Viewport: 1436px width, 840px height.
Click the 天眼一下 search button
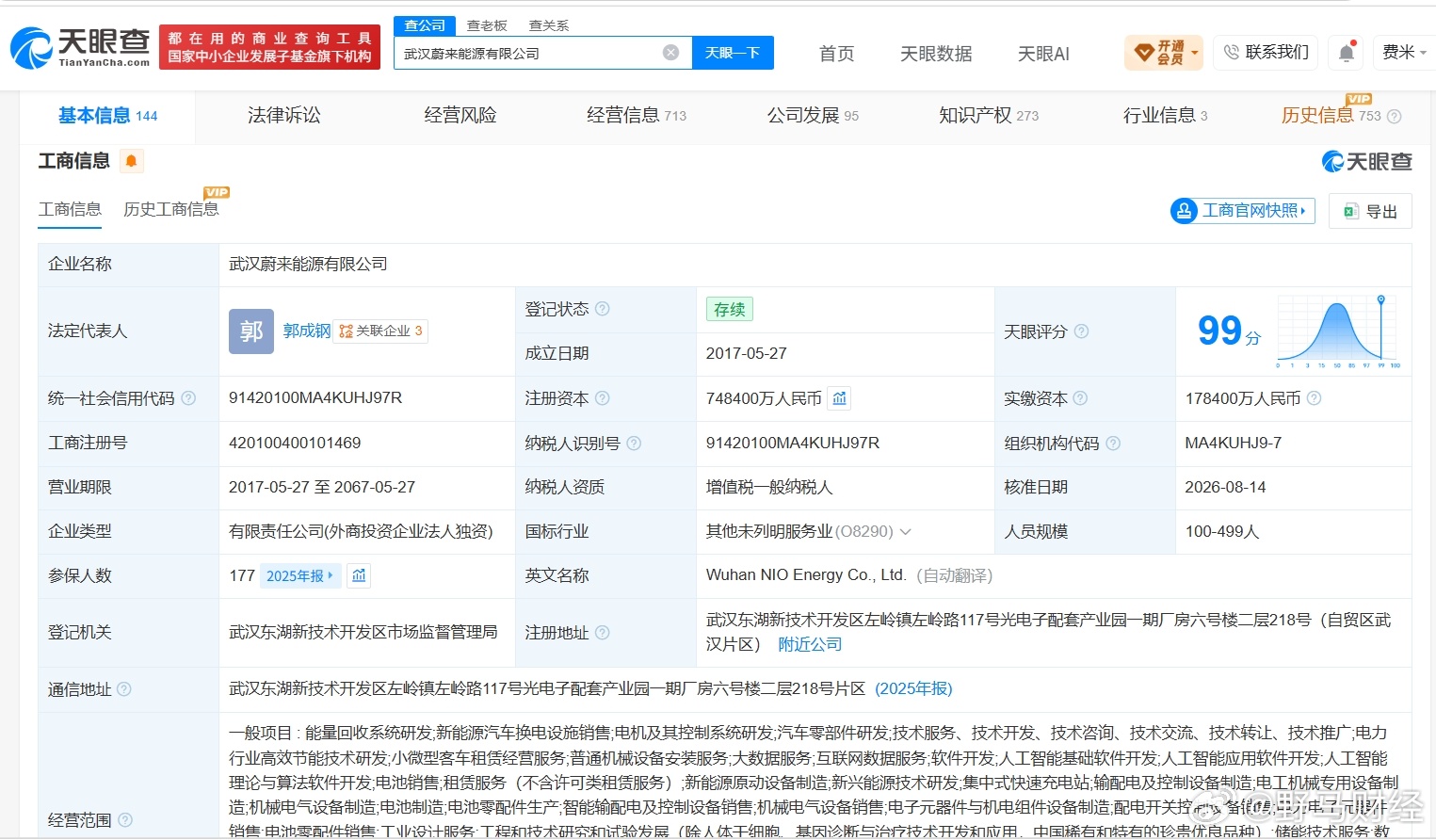click(733, 53)
